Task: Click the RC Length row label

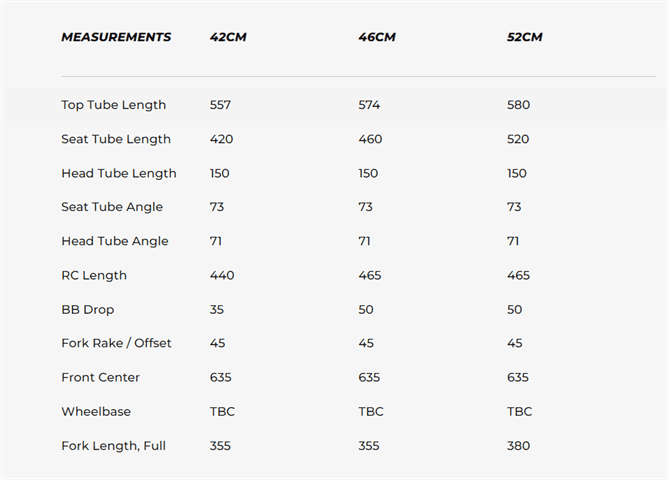Action: (x=94, y=275)
